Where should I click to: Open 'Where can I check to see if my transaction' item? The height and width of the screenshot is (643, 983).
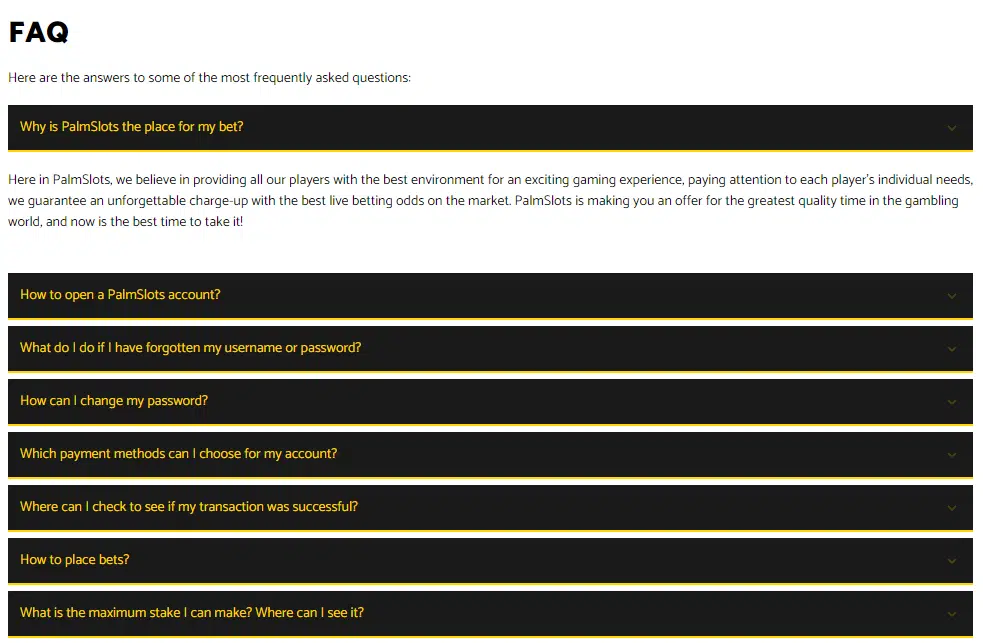(x=490, y=508)
